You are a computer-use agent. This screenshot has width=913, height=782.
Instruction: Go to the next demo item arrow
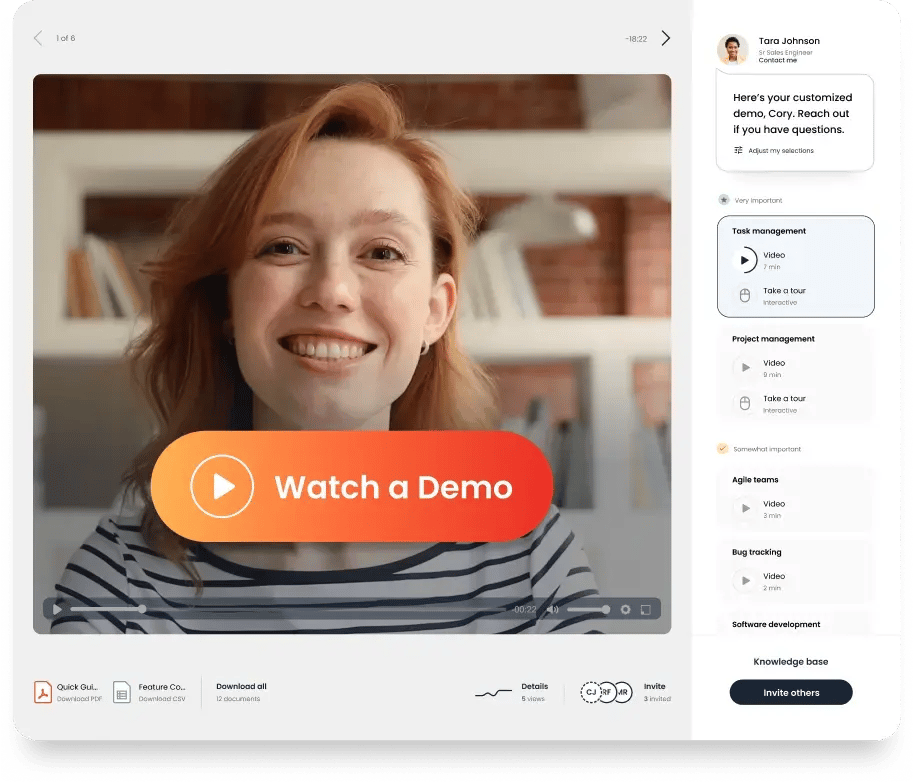click(x=666, y=38)
